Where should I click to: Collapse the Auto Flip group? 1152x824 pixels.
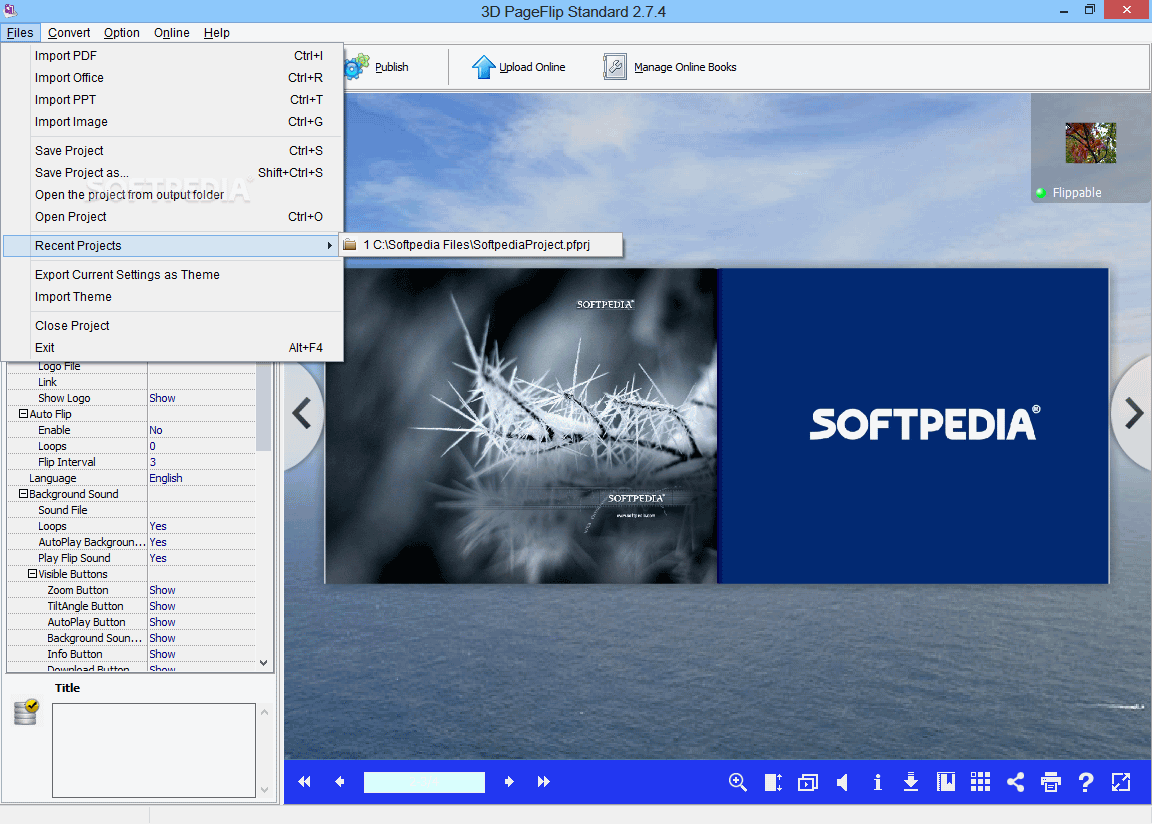(x=24, y=414)
